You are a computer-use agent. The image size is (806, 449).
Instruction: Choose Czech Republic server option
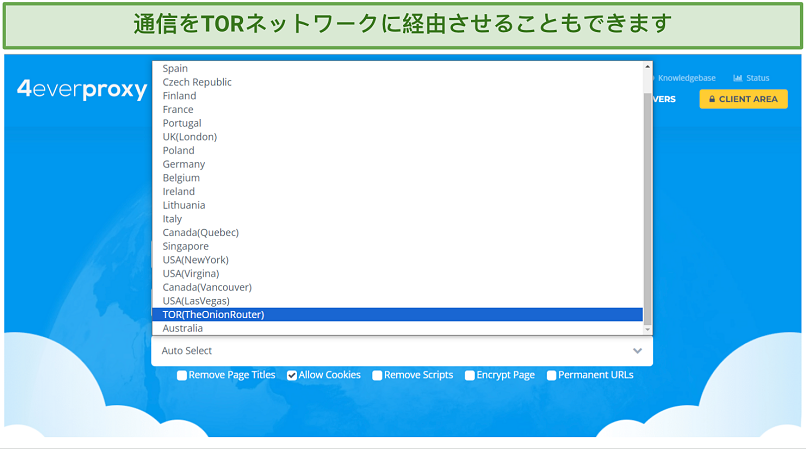397,82
